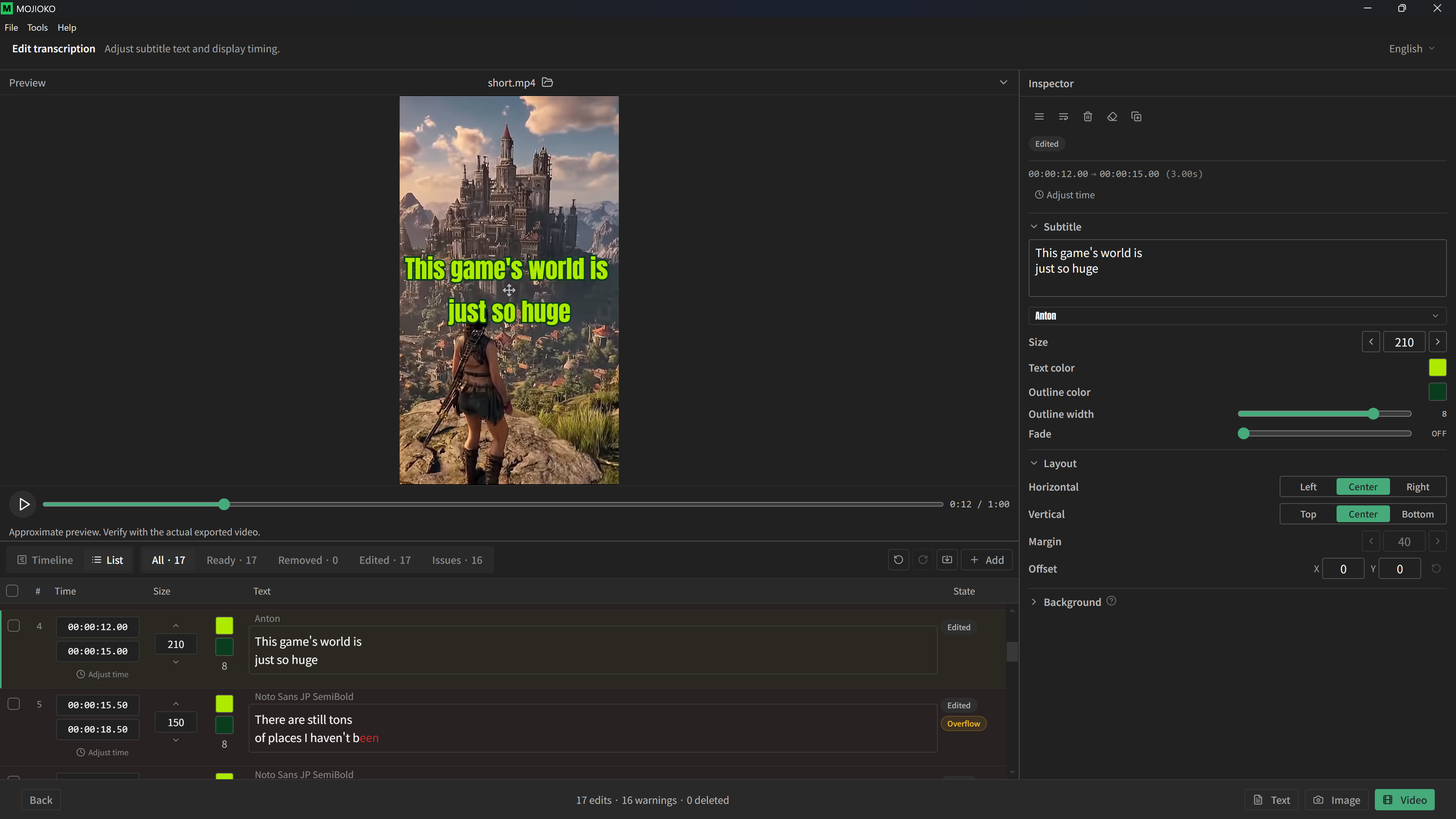This screenshot has height=819, width=1456.
Task: Click the Fade slider handle
Action: click(1243, 433)
